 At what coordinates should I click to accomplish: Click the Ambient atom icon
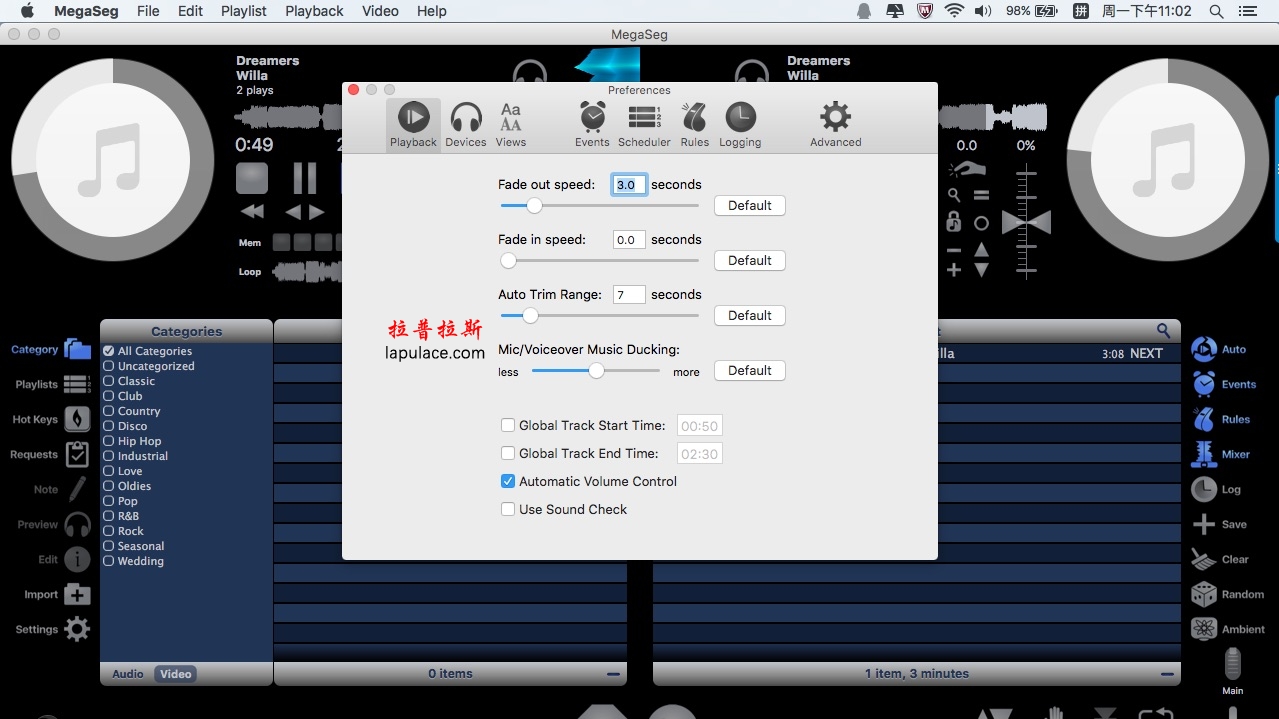1204,629
